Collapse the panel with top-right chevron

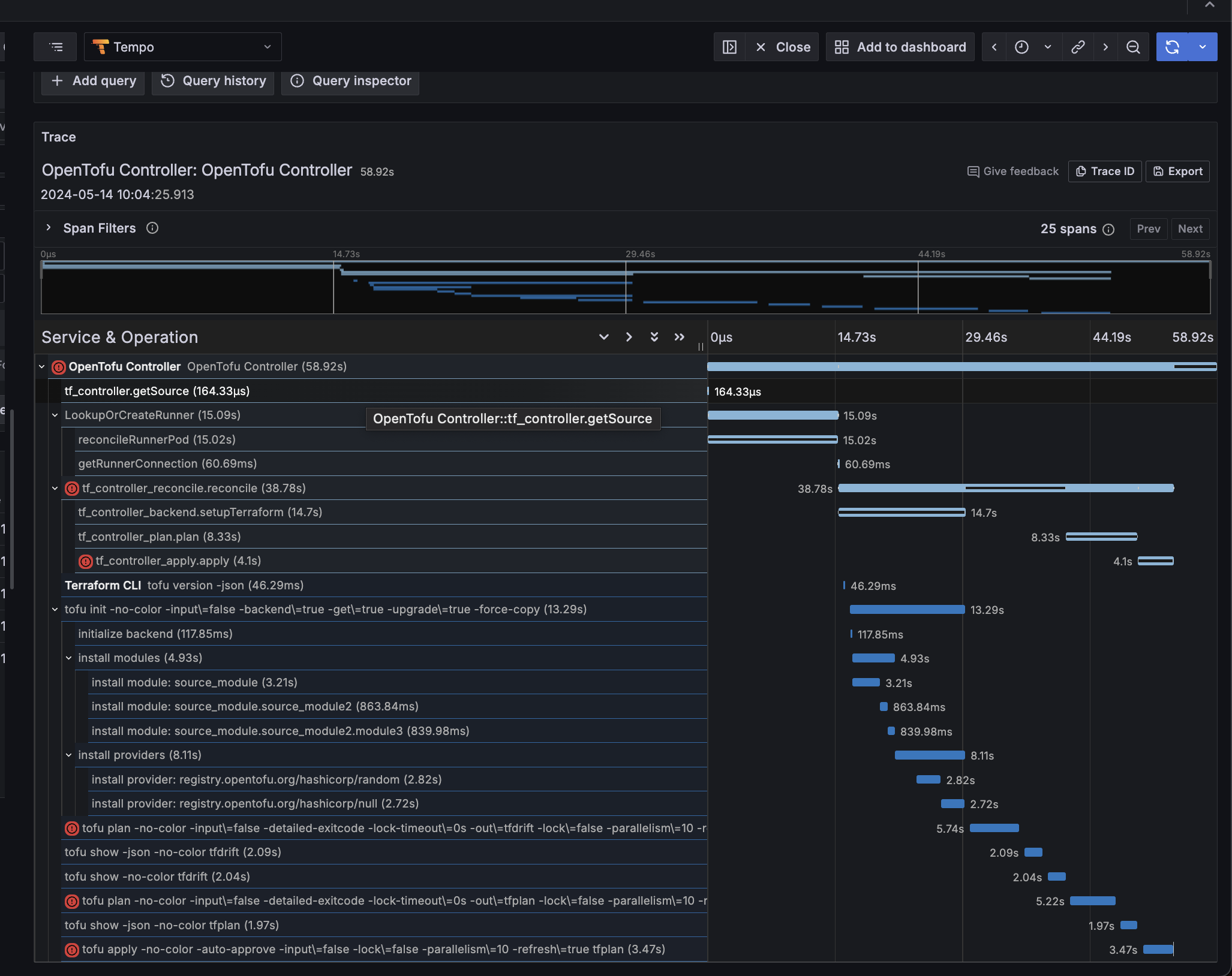(1210, 5)
